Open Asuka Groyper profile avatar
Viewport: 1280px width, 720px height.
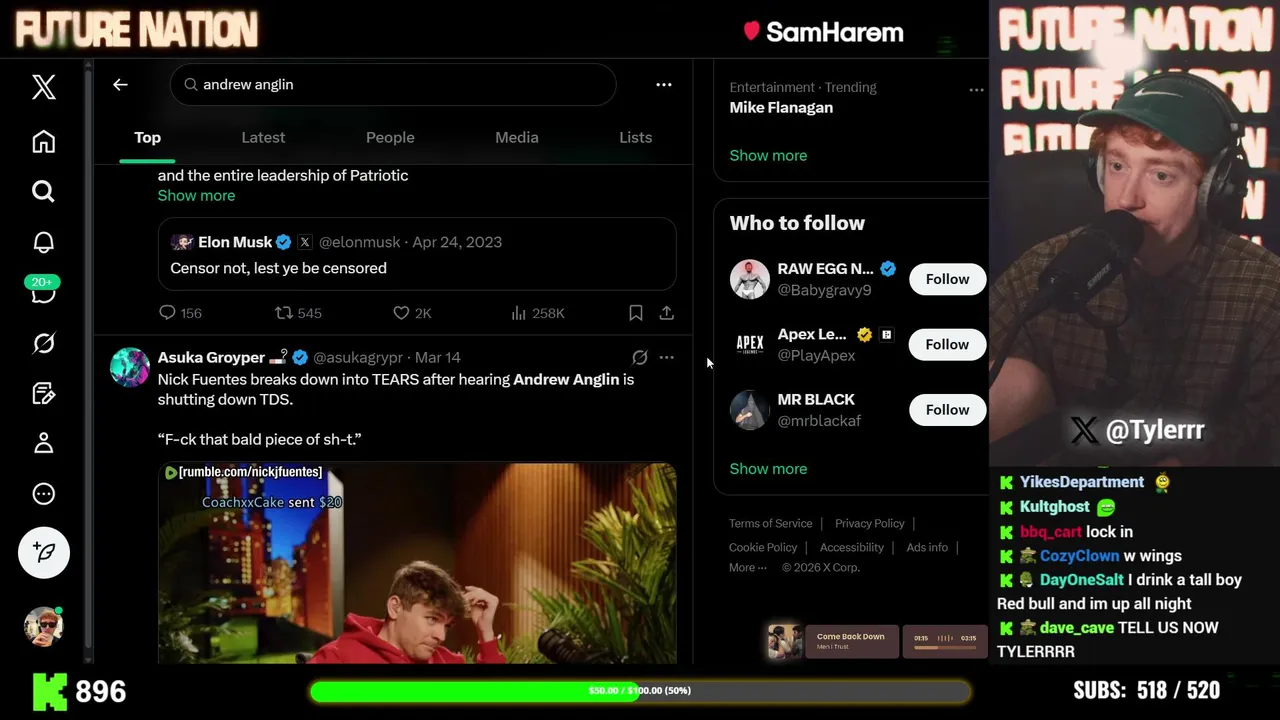click(x=130, y=367)
